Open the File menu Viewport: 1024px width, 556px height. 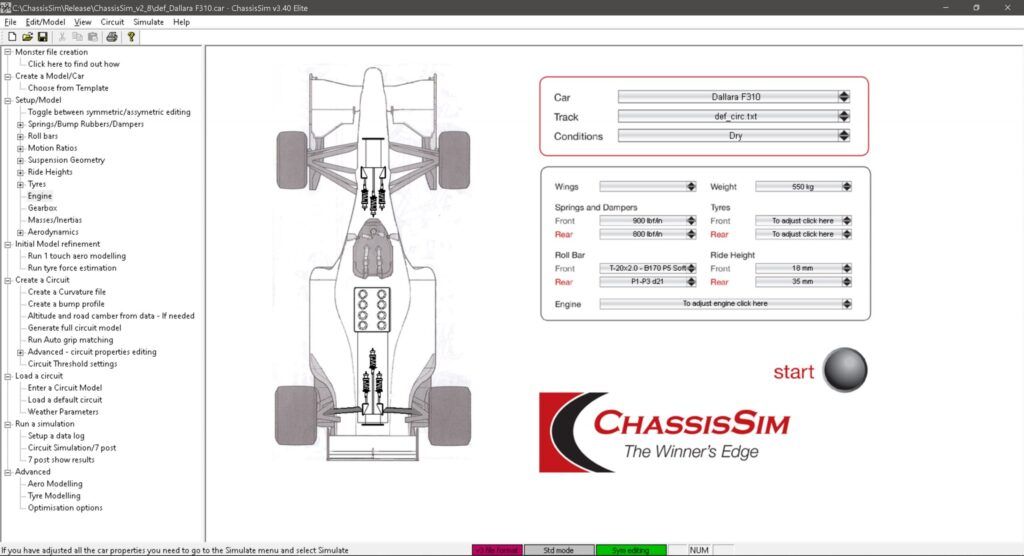tap(10, 22)
